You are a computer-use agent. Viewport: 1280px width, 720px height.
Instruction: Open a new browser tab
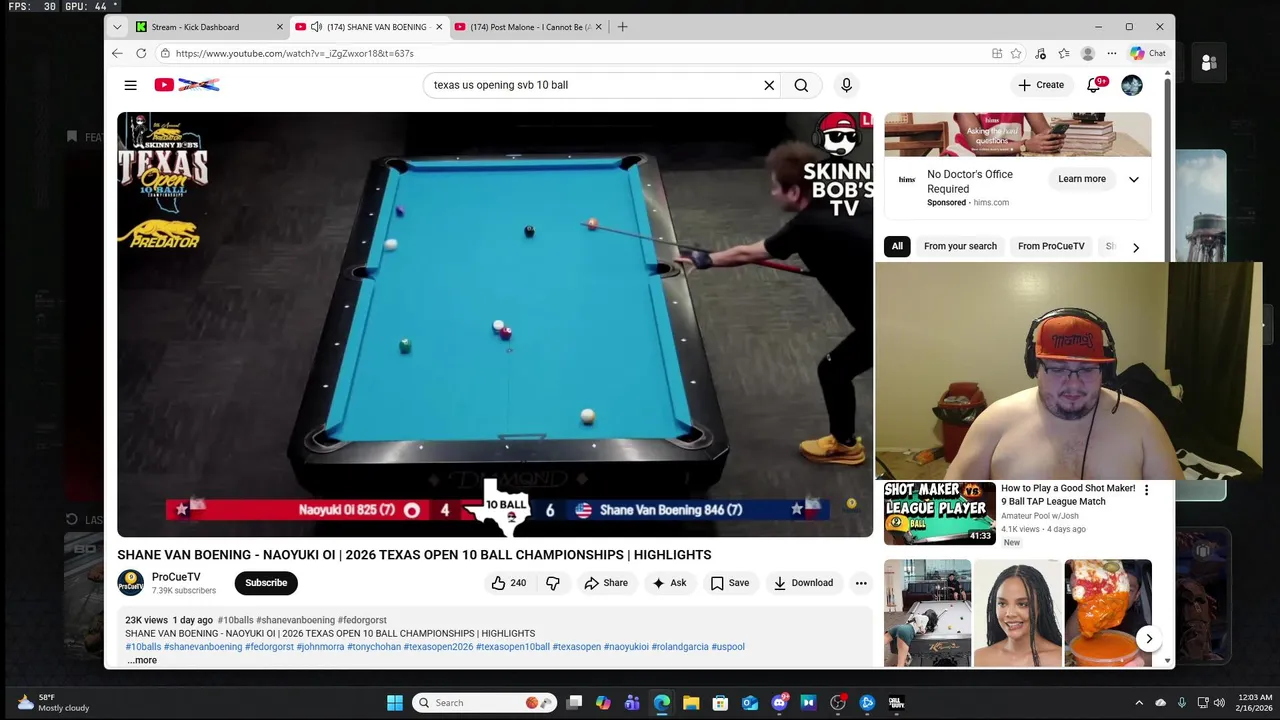(x=622, y=27)
